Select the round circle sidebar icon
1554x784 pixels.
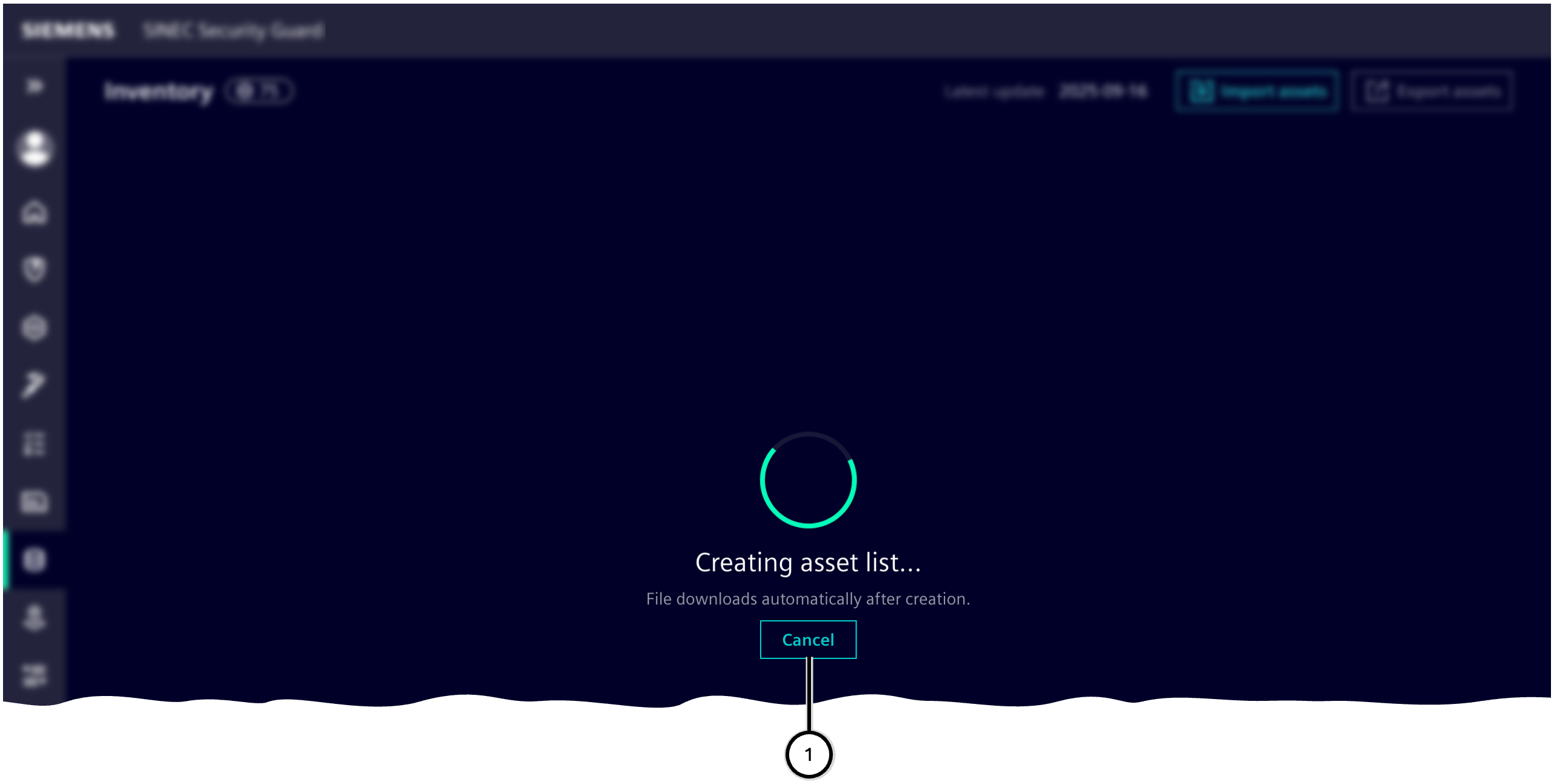point(35,328)
